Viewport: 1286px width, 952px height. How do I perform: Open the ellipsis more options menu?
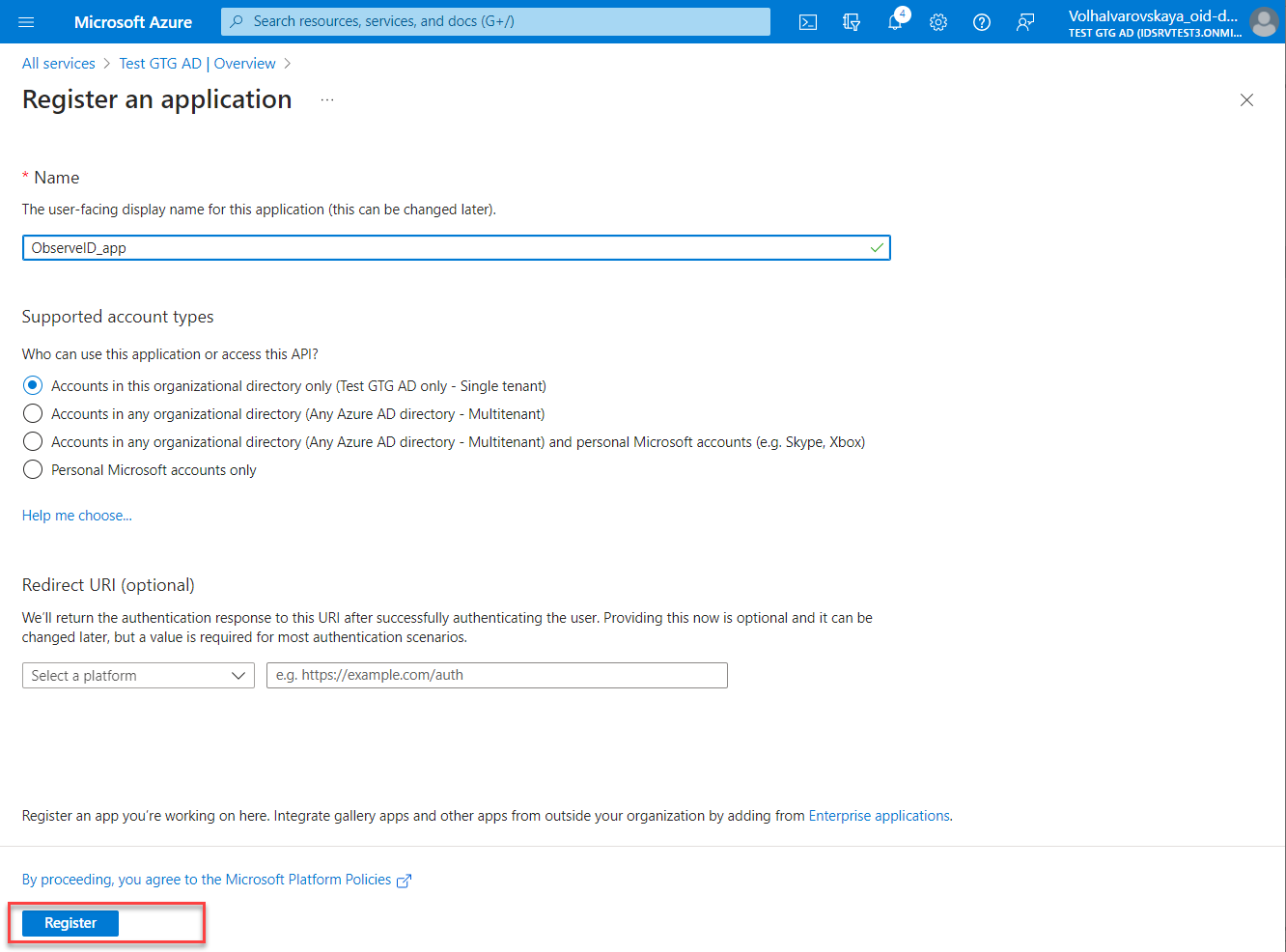pyautogui.click(x=327, y=100)
